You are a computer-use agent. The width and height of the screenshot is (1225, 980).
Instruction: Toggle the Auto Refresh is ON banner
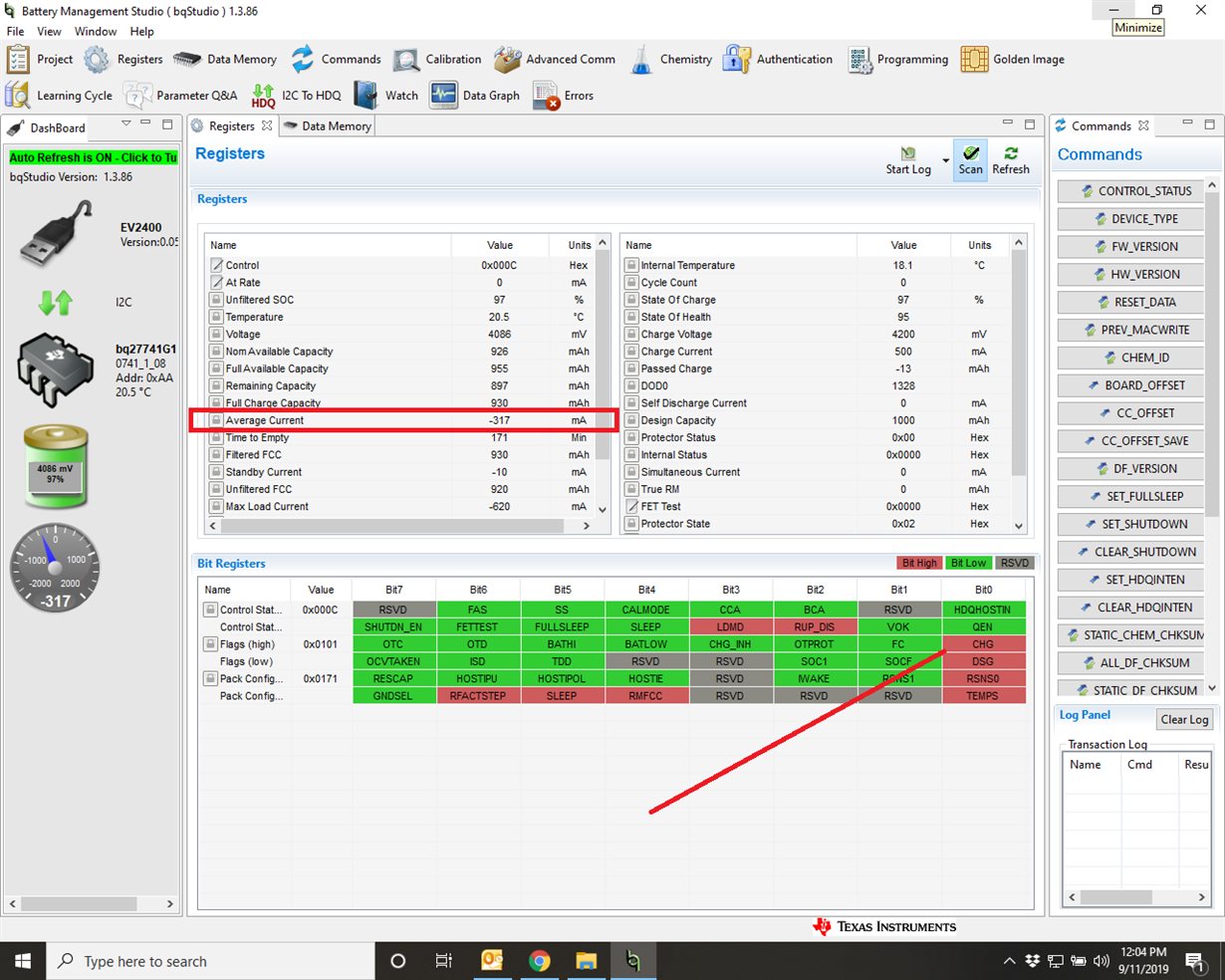94,157
